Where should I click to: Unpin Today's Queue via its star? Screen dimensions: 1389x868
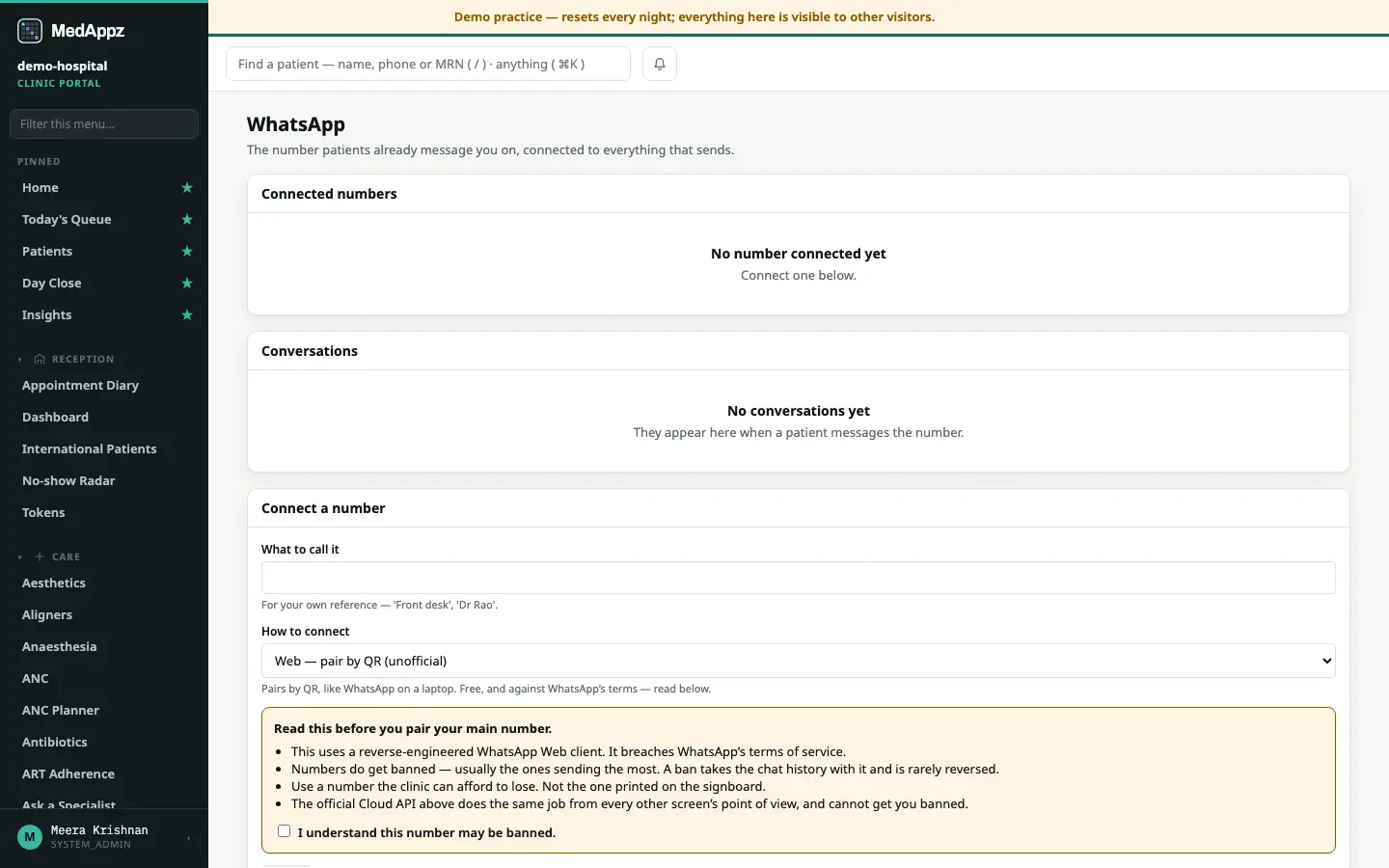pos(187,220)
